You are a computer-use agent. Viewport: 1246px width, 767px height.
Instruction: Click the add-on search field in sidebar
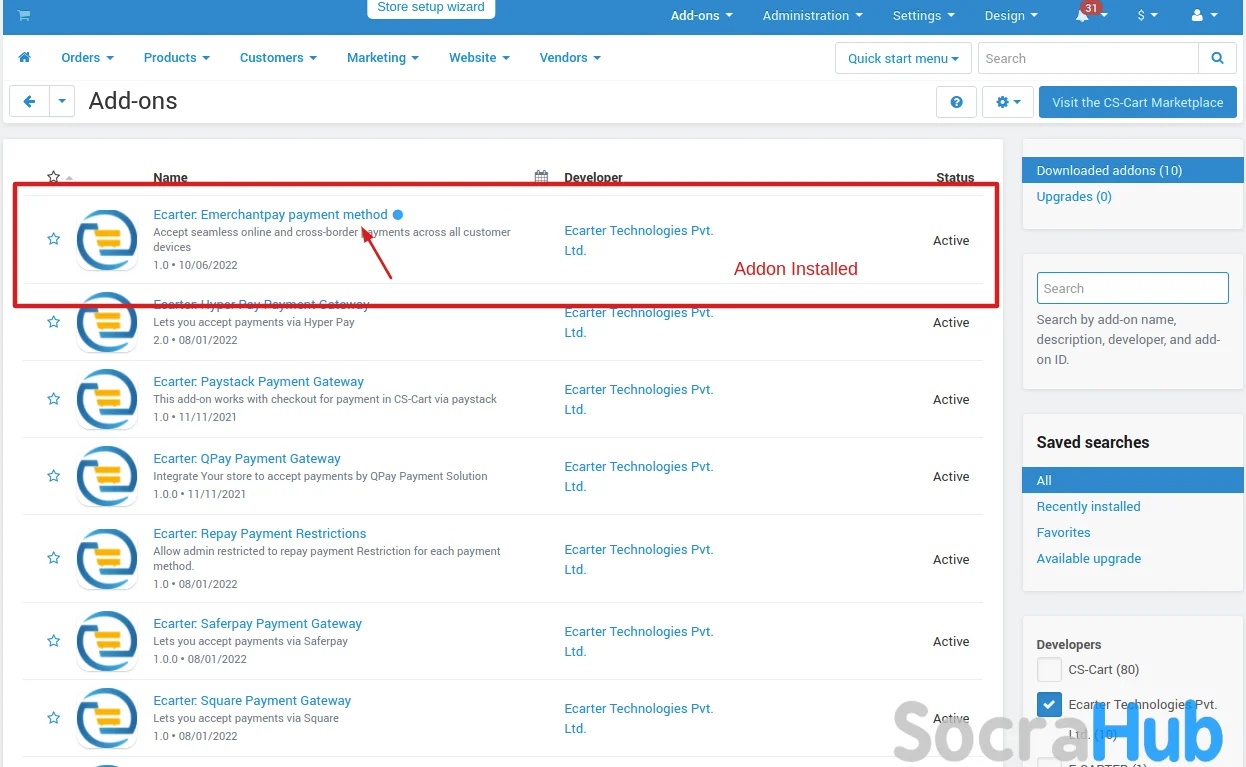pos(1132,288)
